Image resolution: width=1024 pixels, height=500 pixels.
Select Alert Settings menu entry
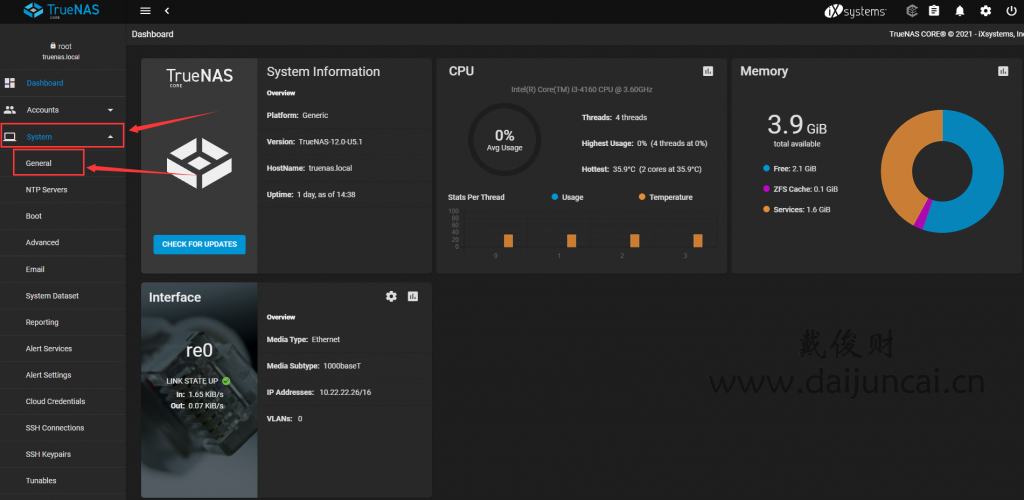tap(63, 375)
